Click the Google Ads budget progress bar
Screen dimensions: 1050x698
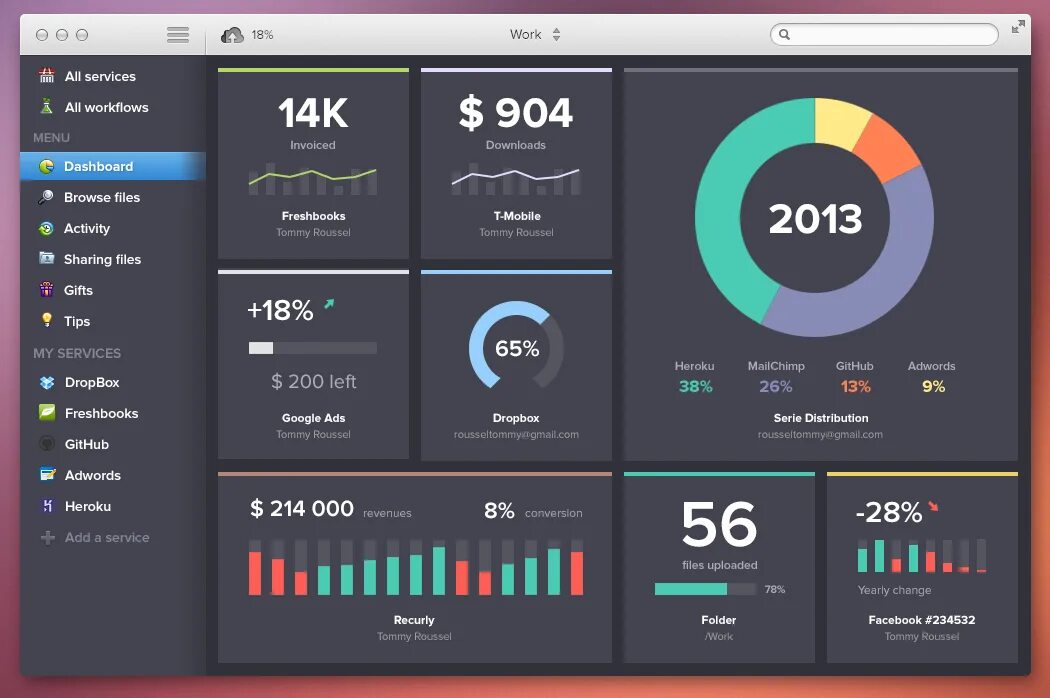[313, 348]
